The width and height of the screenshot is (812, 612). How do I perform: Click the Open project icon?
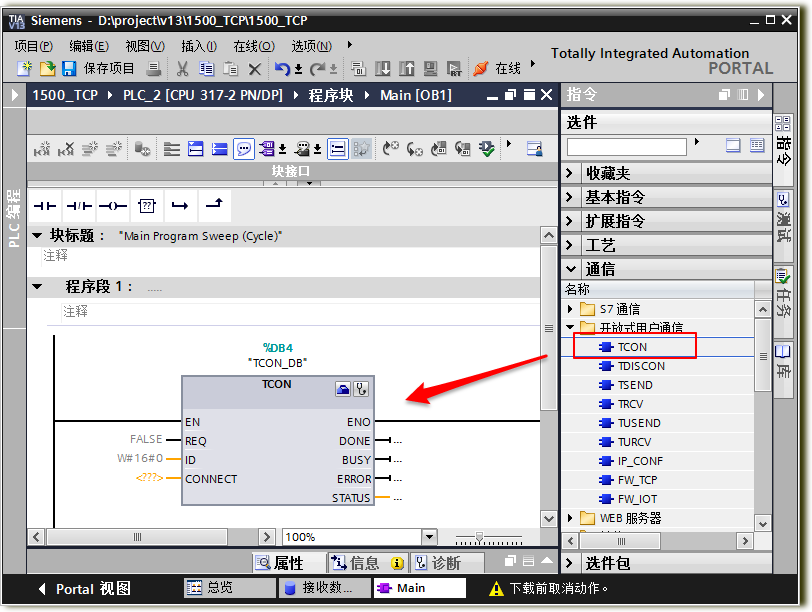pos(47,68)
